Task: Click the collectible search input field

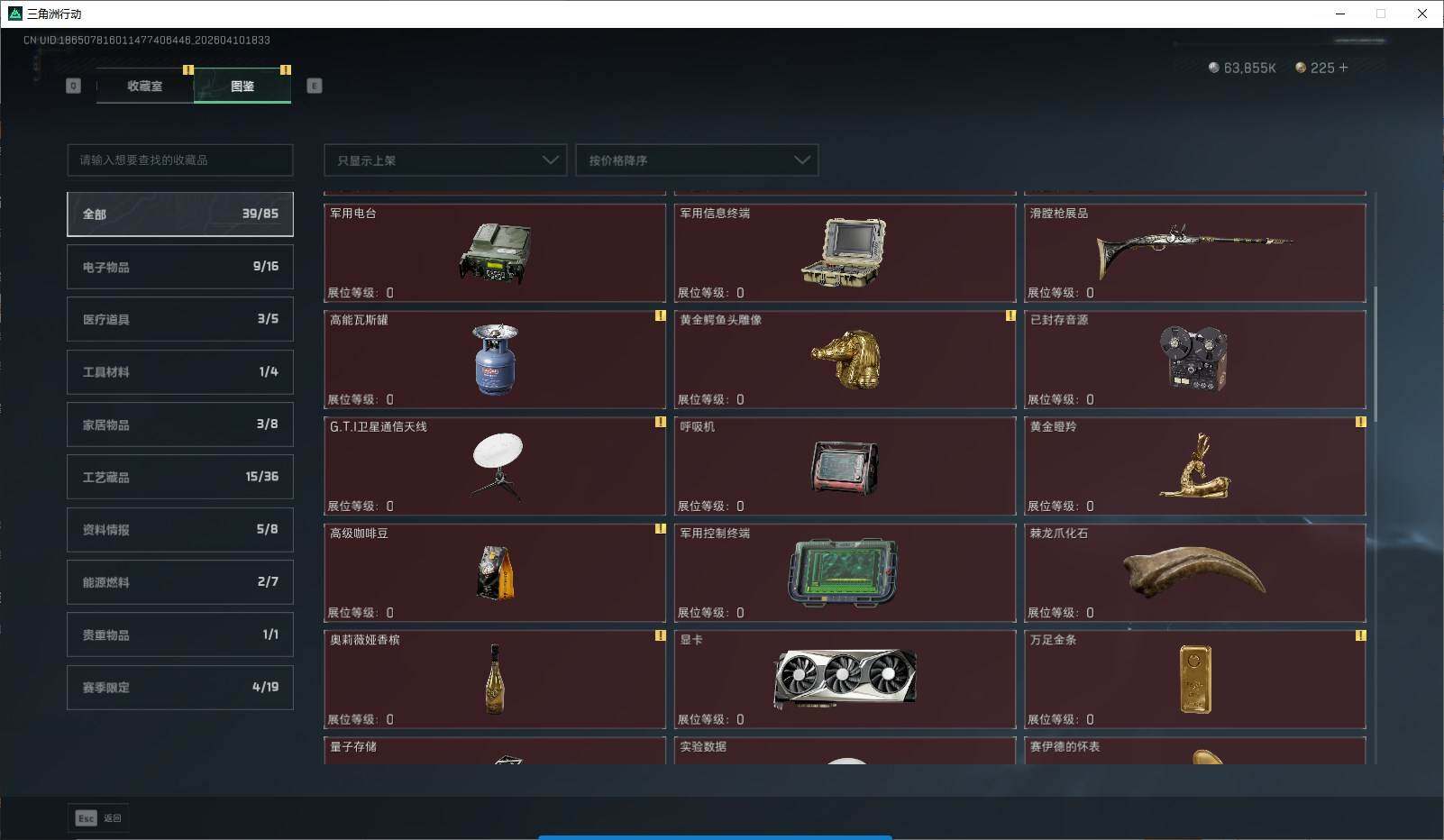Action: point(179,160)
